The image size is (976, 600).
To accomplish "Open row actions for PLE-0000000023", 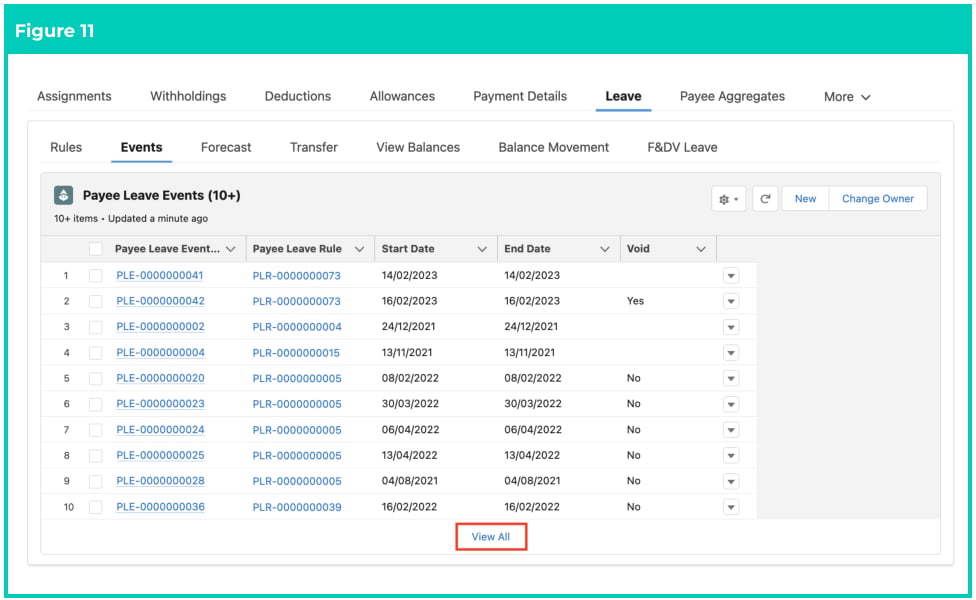I will pos(731,404).
